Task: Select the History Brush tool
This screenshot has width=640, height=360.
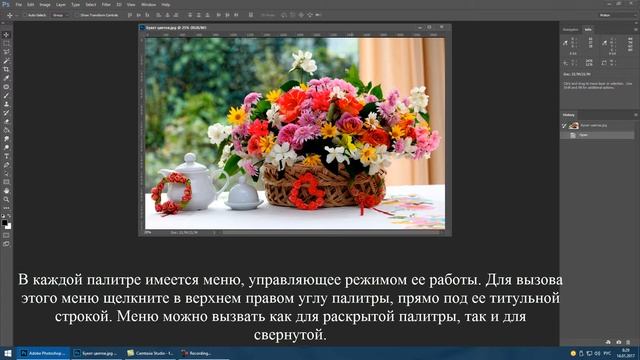Action: click(x=6, y=113)
